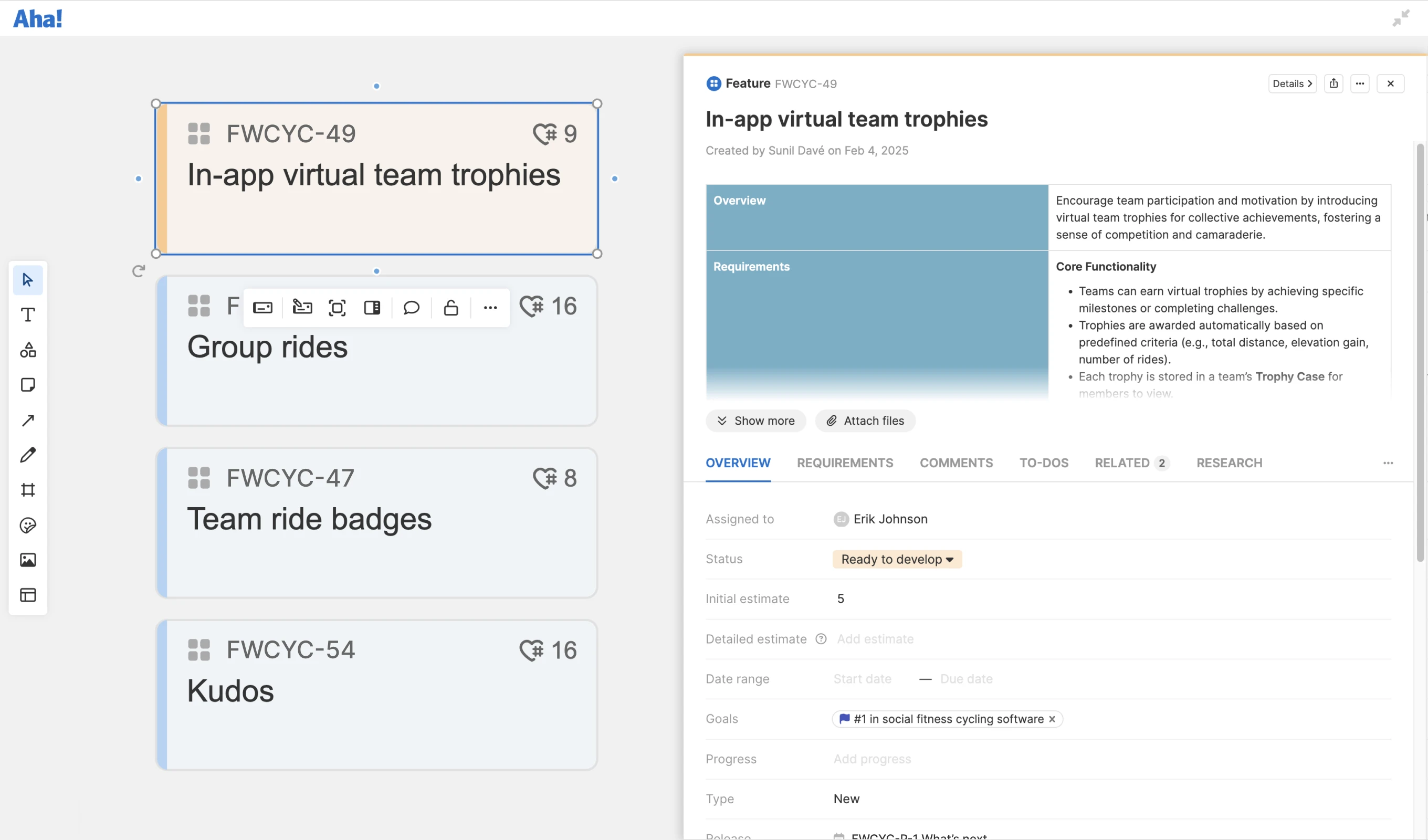Choose the Sticky note tool
Image resolution: width=1428 pixels, height=840 pixels.
pyautogui.click(x=28, y=385)
